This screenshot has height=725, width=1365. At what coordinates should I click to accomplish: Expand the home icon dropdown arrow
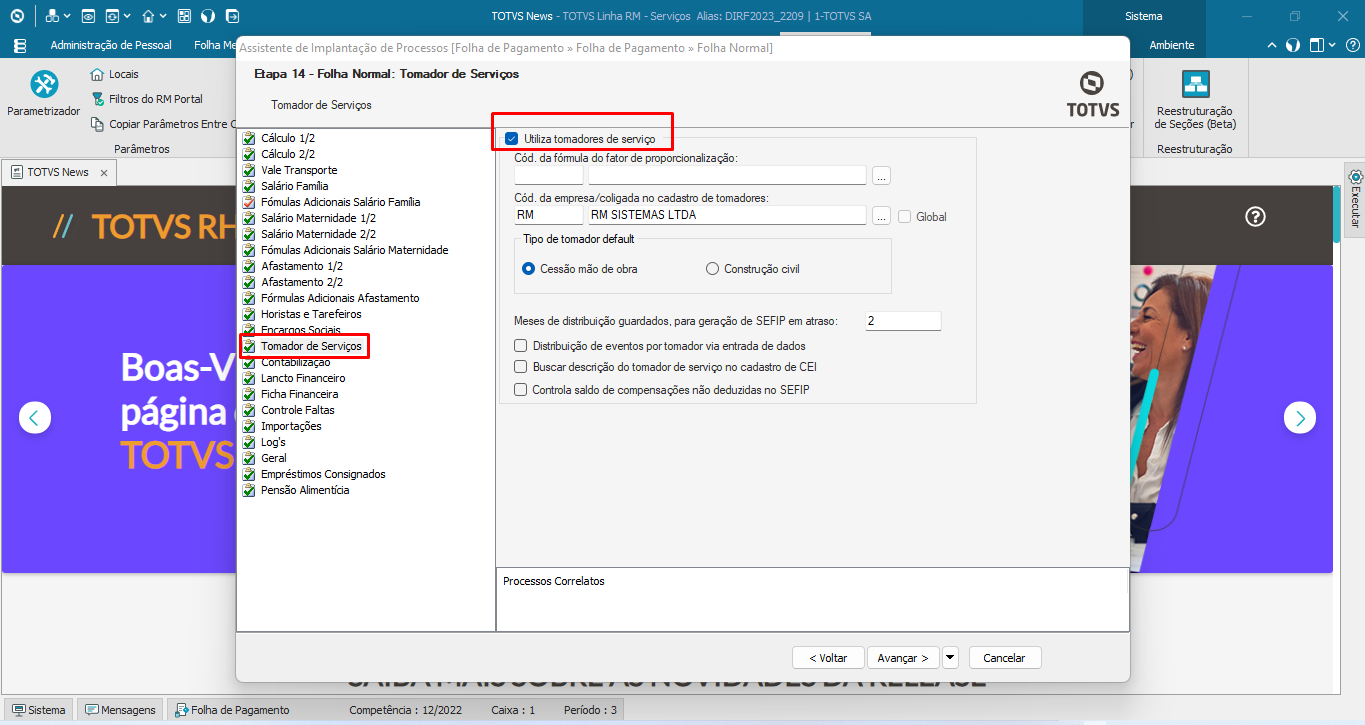tap(163, 16)
